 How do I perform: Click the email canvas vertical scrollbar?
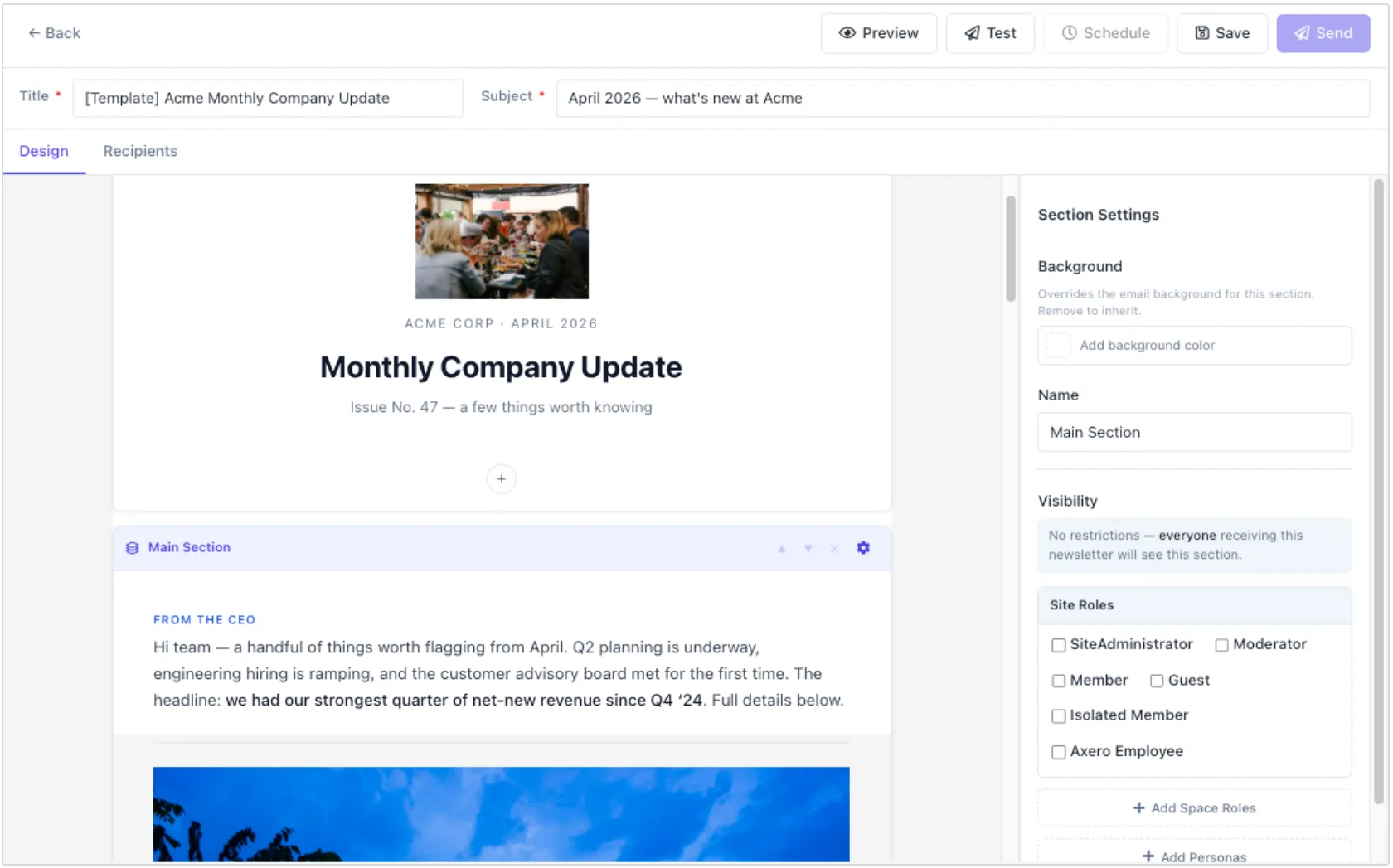[1010, 249]
